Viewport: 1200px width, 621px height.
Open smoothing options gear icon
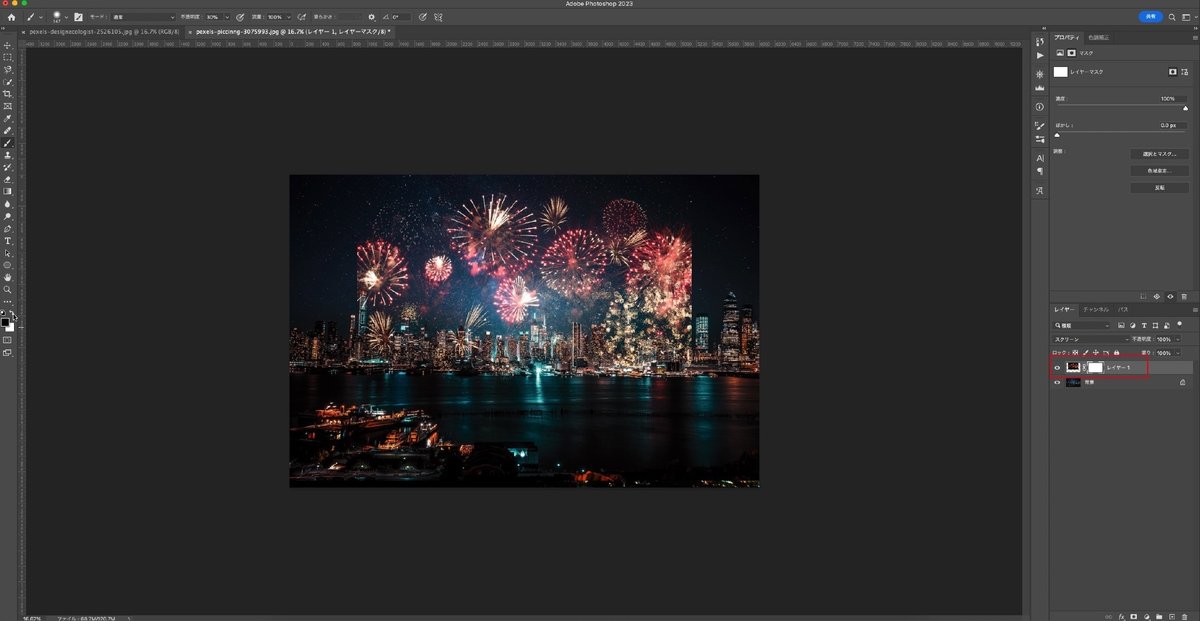pos(371,17)
